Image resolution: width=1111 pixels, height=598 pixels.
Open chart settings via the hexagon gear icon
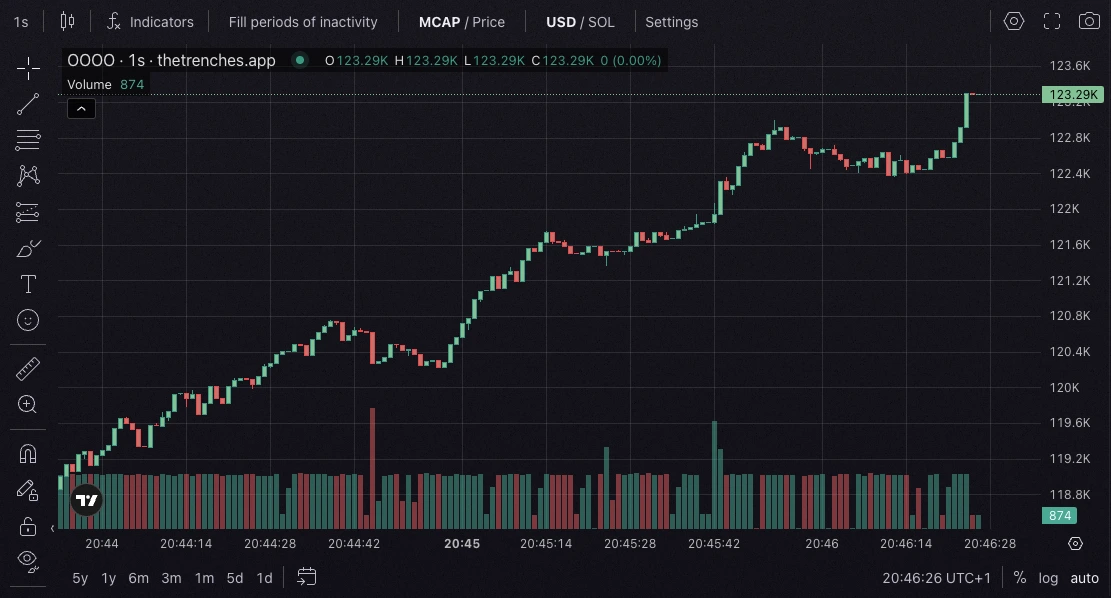click(1014, 20)
